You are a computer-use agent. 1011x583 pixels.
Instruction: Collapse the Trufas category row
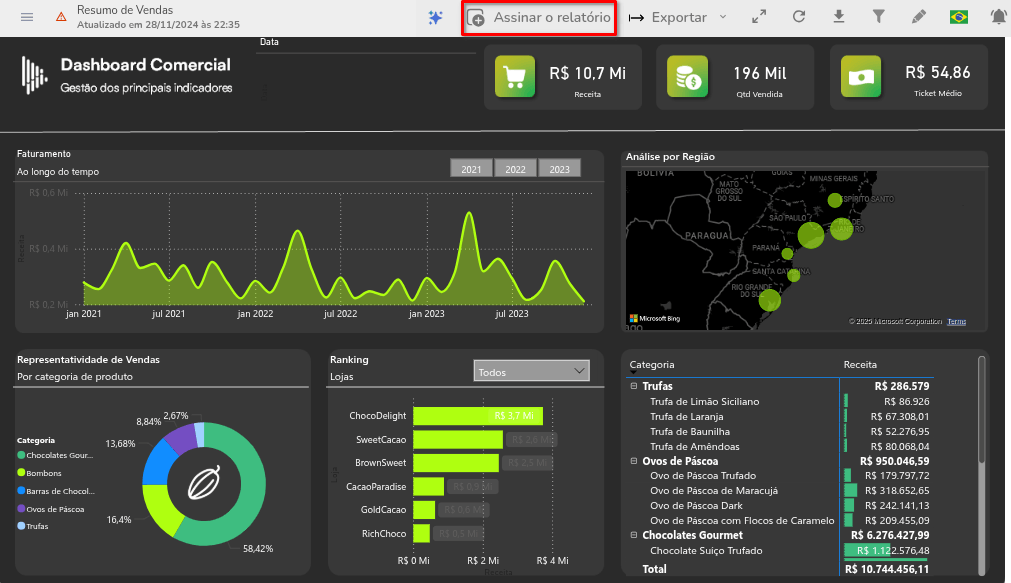(x=634, y=386)
